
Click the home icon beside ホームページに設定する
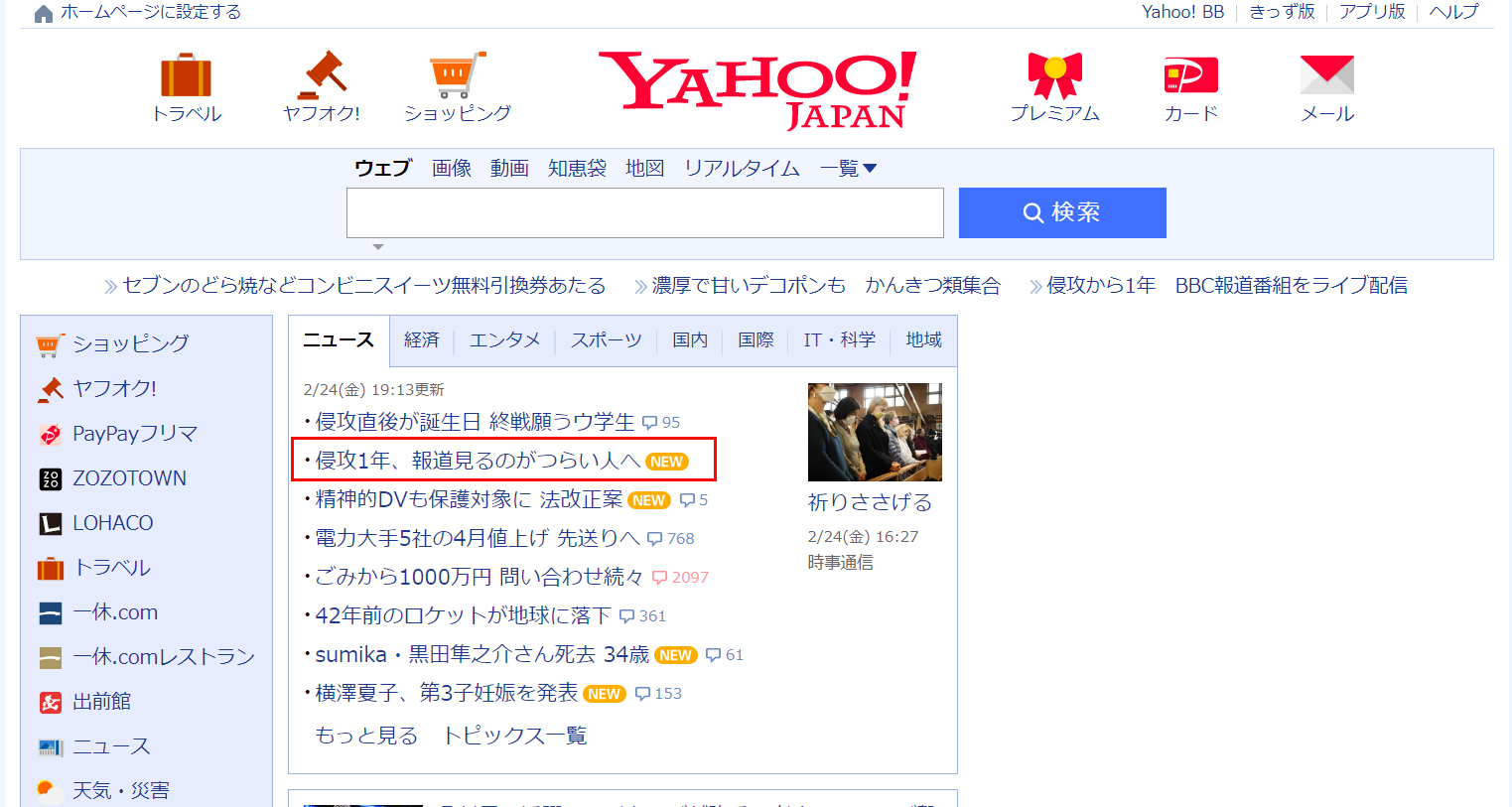tap(44, 13)
